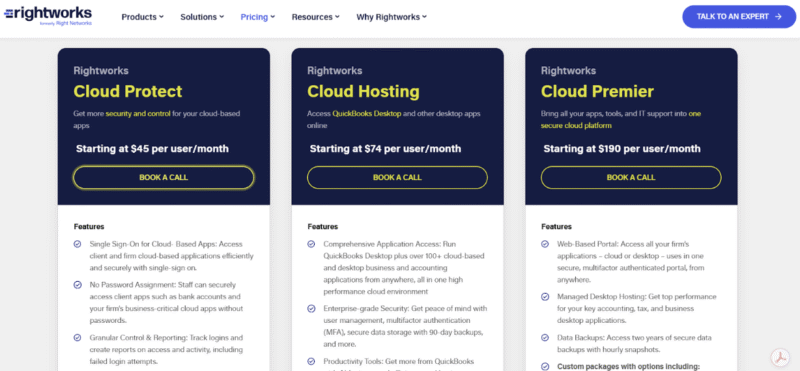The image size is (800, 371).
Task: Expand the Why Rightworks dropdown chevron
Action: 424,17
